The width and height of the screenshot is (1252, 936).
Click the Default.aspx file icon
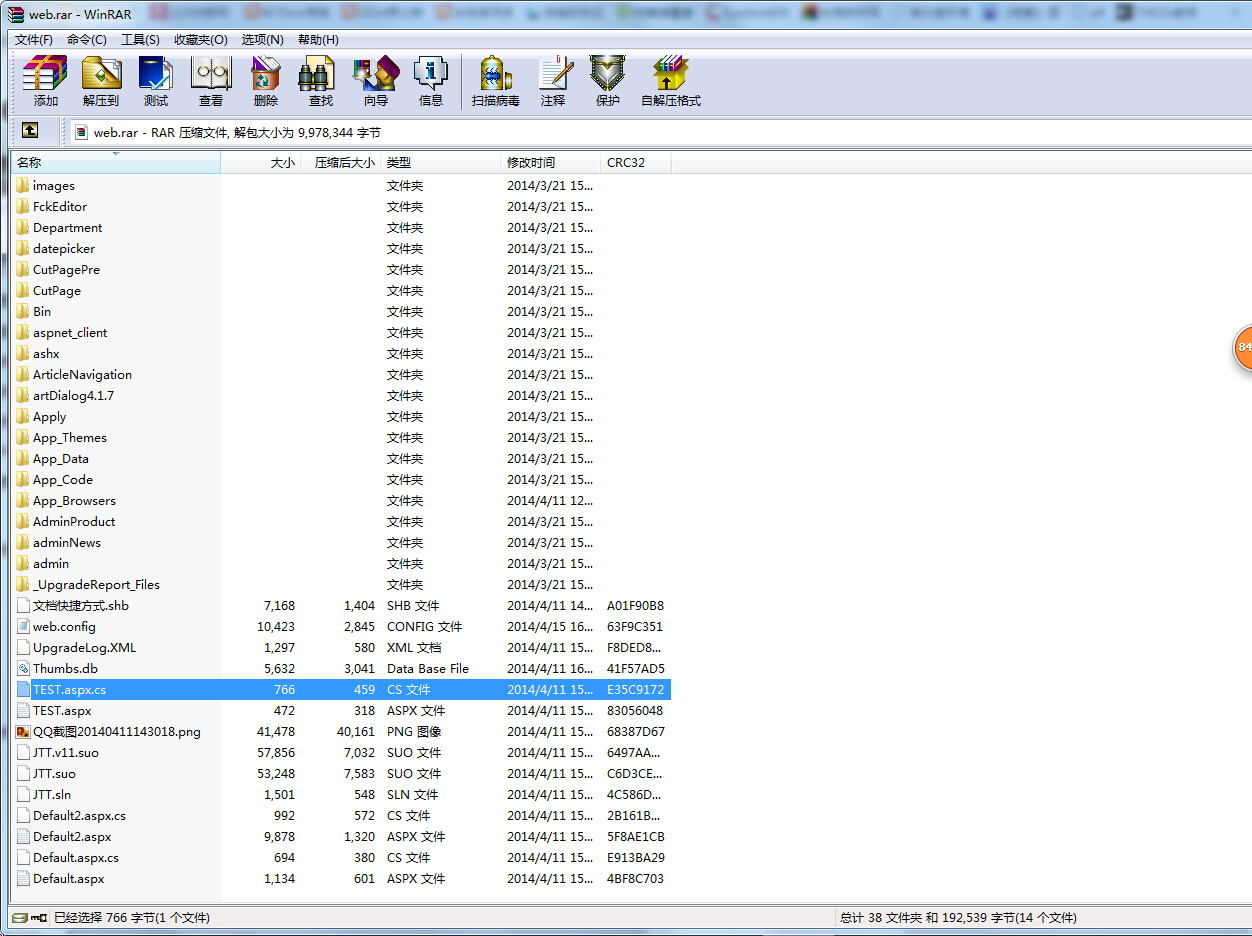[23, 878]
